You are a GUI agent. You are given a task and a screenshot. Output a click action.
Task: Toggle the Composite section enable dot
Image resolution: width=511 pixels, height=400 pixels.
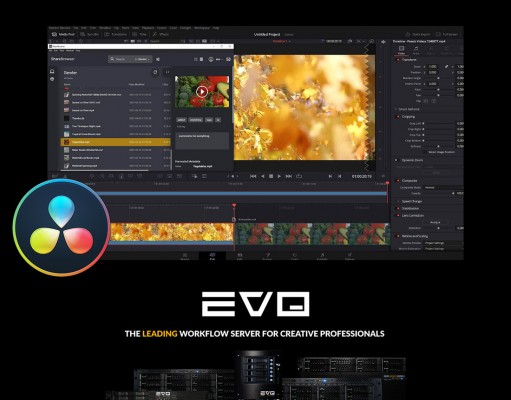point(398,181)
